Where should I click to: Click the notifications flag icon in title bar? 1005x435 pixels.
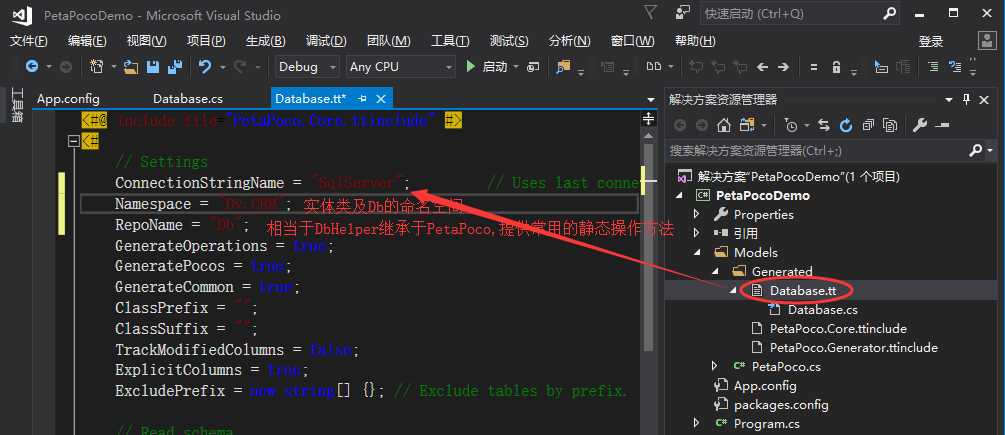[x=650, y=13]
